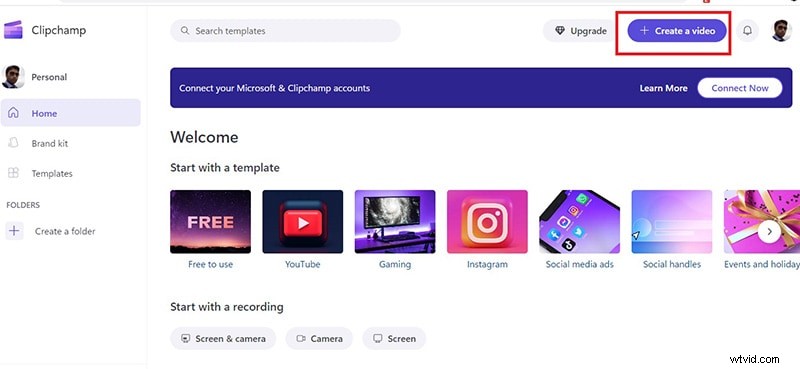Start a Camera recording
This screenshot has width=800, height=369.
(319, 338)
